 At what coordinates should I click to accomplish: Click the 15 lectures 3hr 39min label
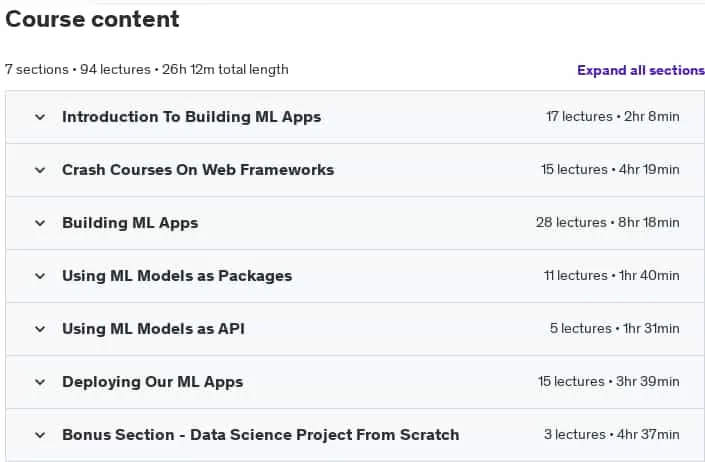609,382
